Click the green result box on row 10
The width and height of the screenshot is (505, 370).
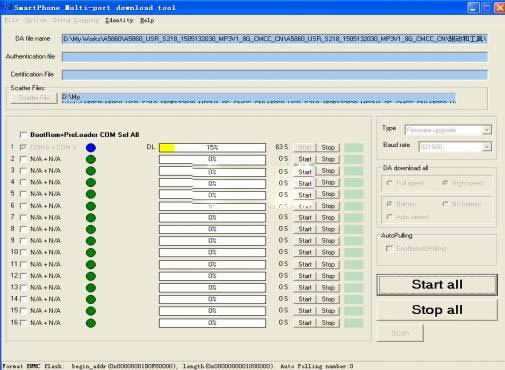pyautogui.click(x=353, y=252)
